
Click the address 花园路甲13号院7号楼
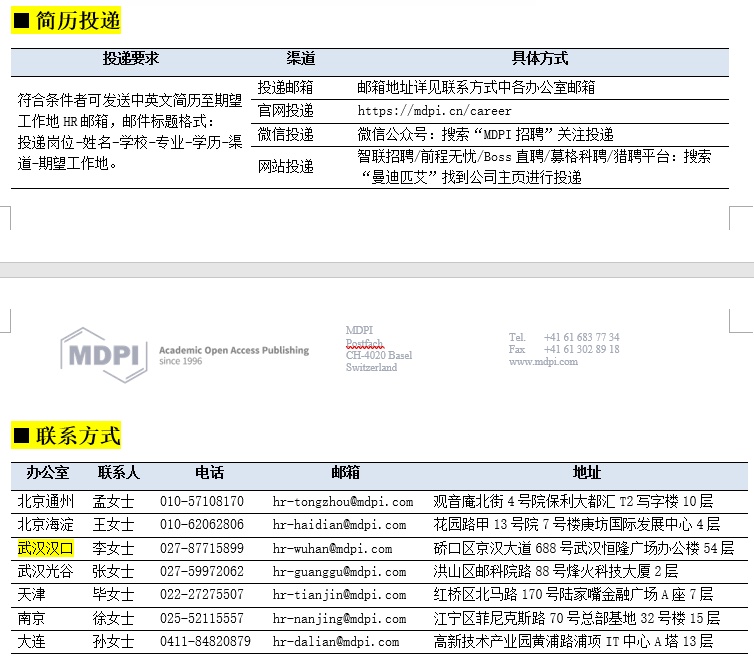coord(506,525)
